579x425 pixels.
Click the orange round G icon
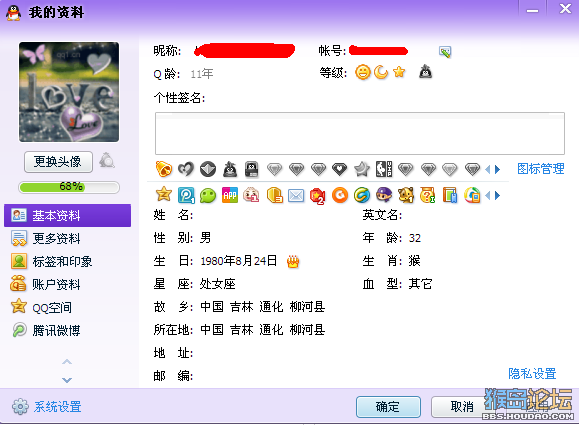pyautogui.click(x=340, y=195)
